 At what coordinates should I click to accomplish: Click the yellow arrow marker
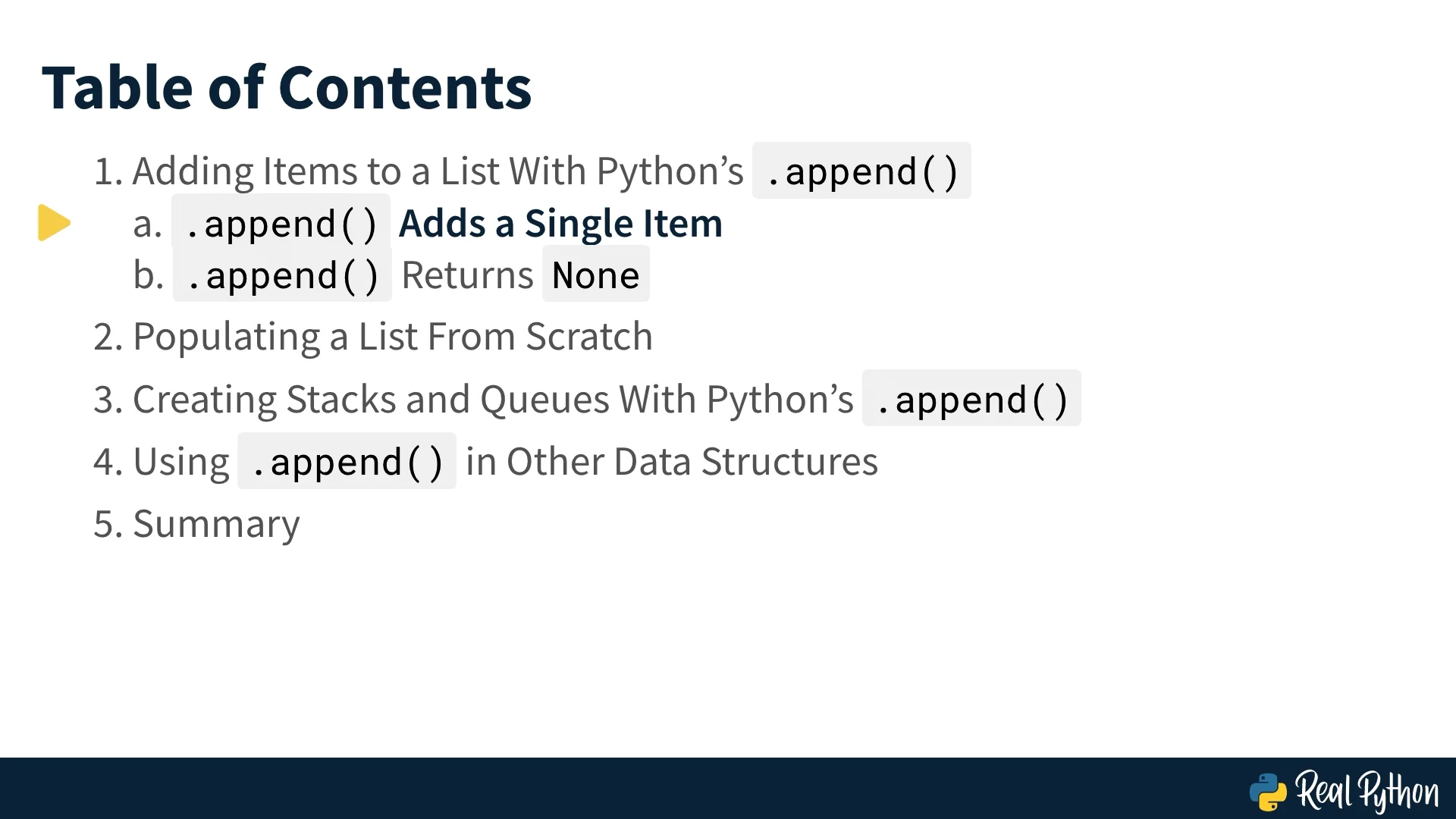pyautogui.click(x=54, y=223)
